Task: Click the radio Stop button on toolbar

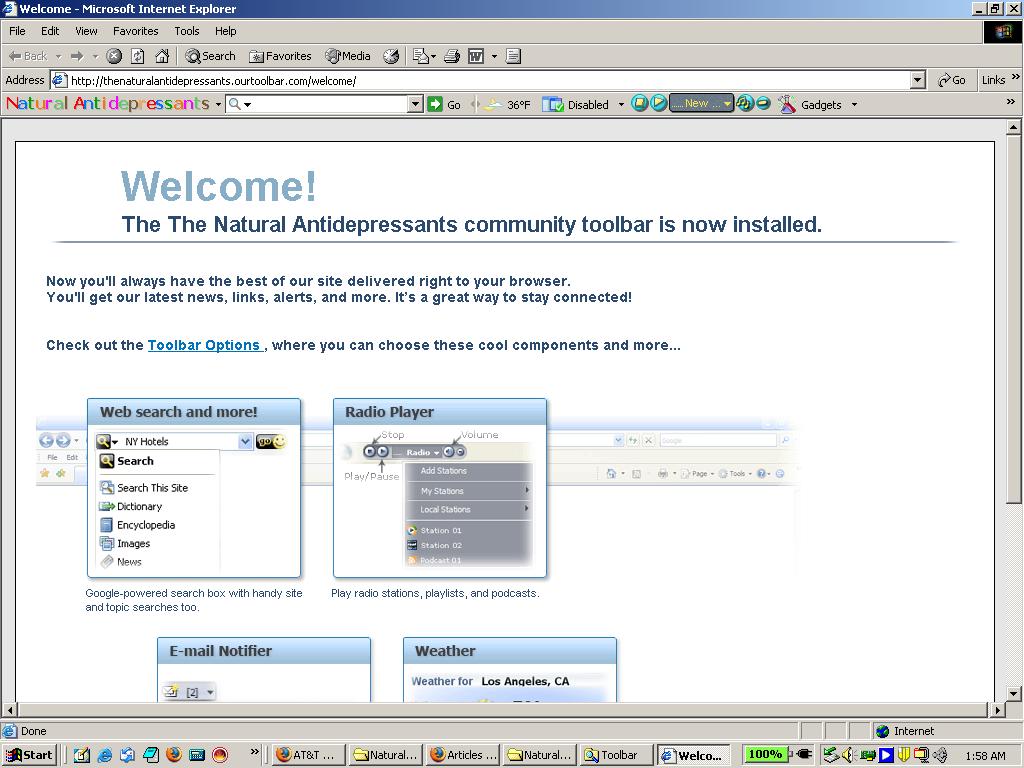Action: pos(640,104)
